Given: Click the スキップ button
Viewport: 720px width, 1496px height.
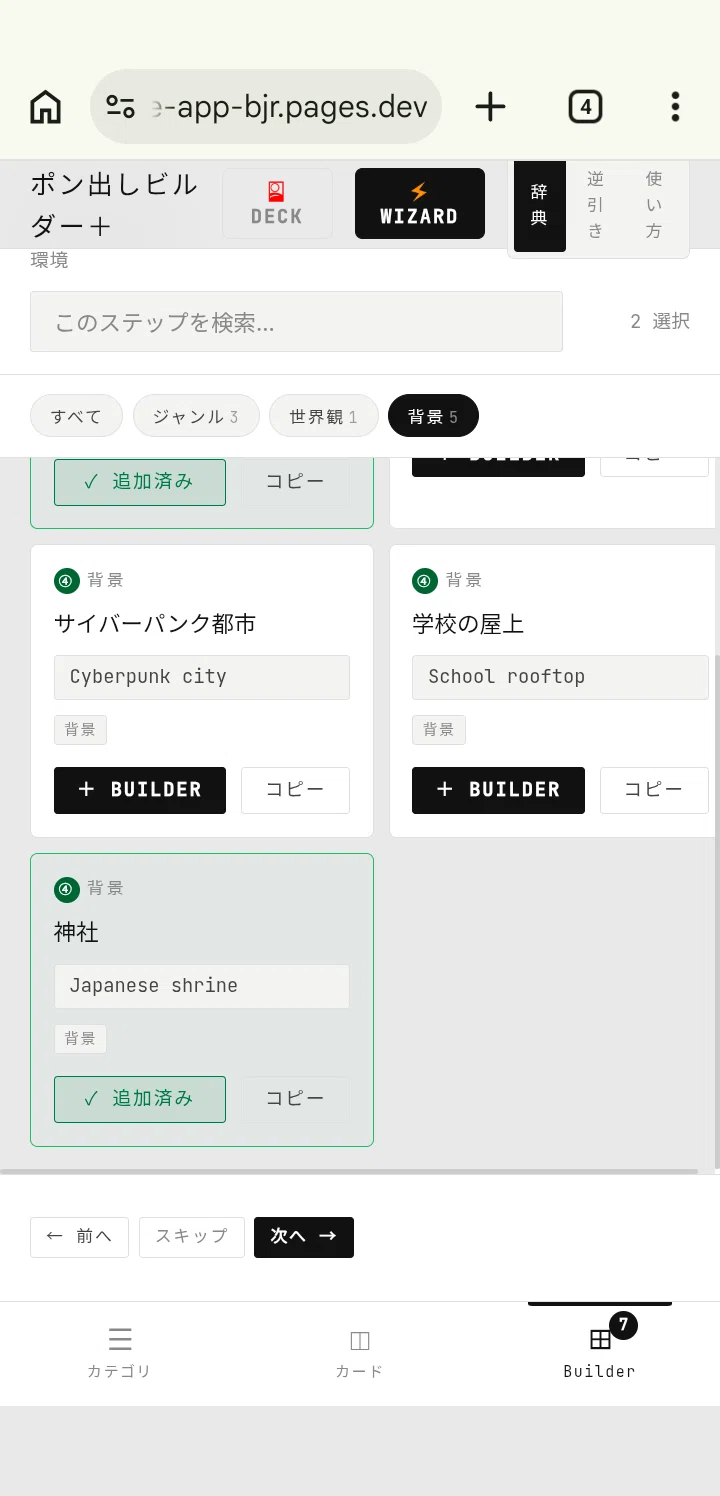Looking at the screenshot, I should pyautogui.click(x=192, y=1237).
